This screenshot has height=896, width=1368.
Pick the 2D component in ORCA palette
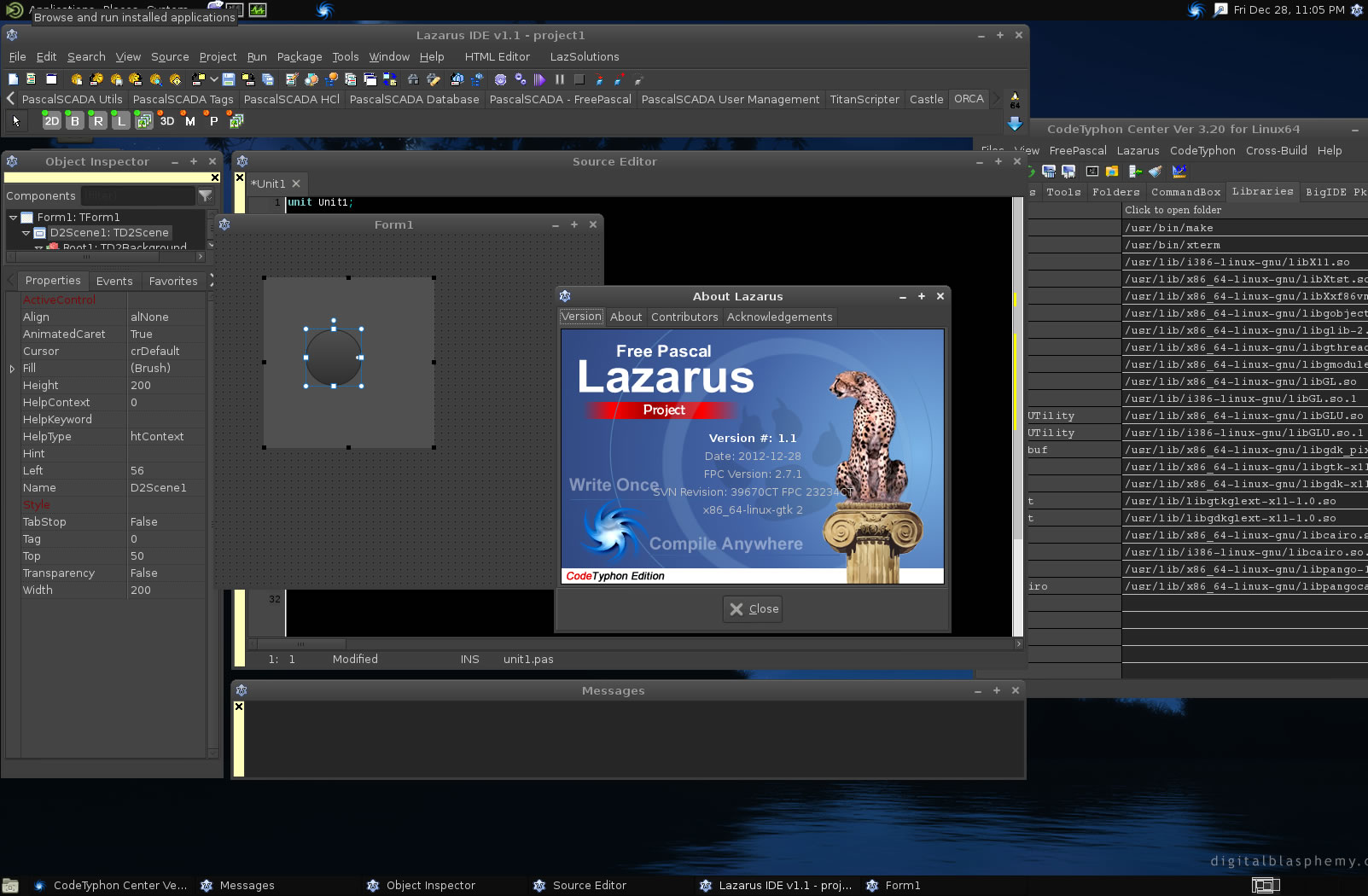52,121
